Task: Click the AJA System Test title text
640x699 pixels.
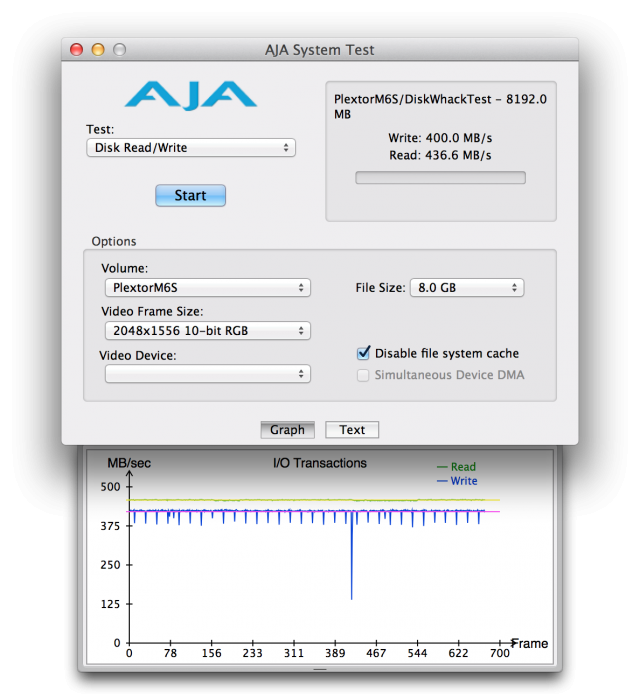Action: tap(320, 50)
